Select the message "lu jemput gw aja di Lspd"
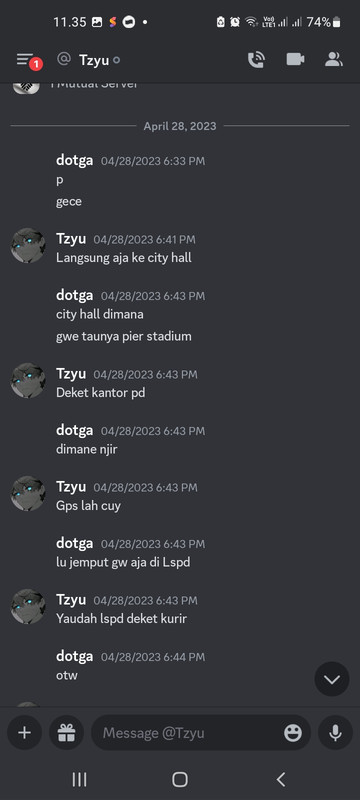The image size is (360, 800). click(x=123, y=562)
